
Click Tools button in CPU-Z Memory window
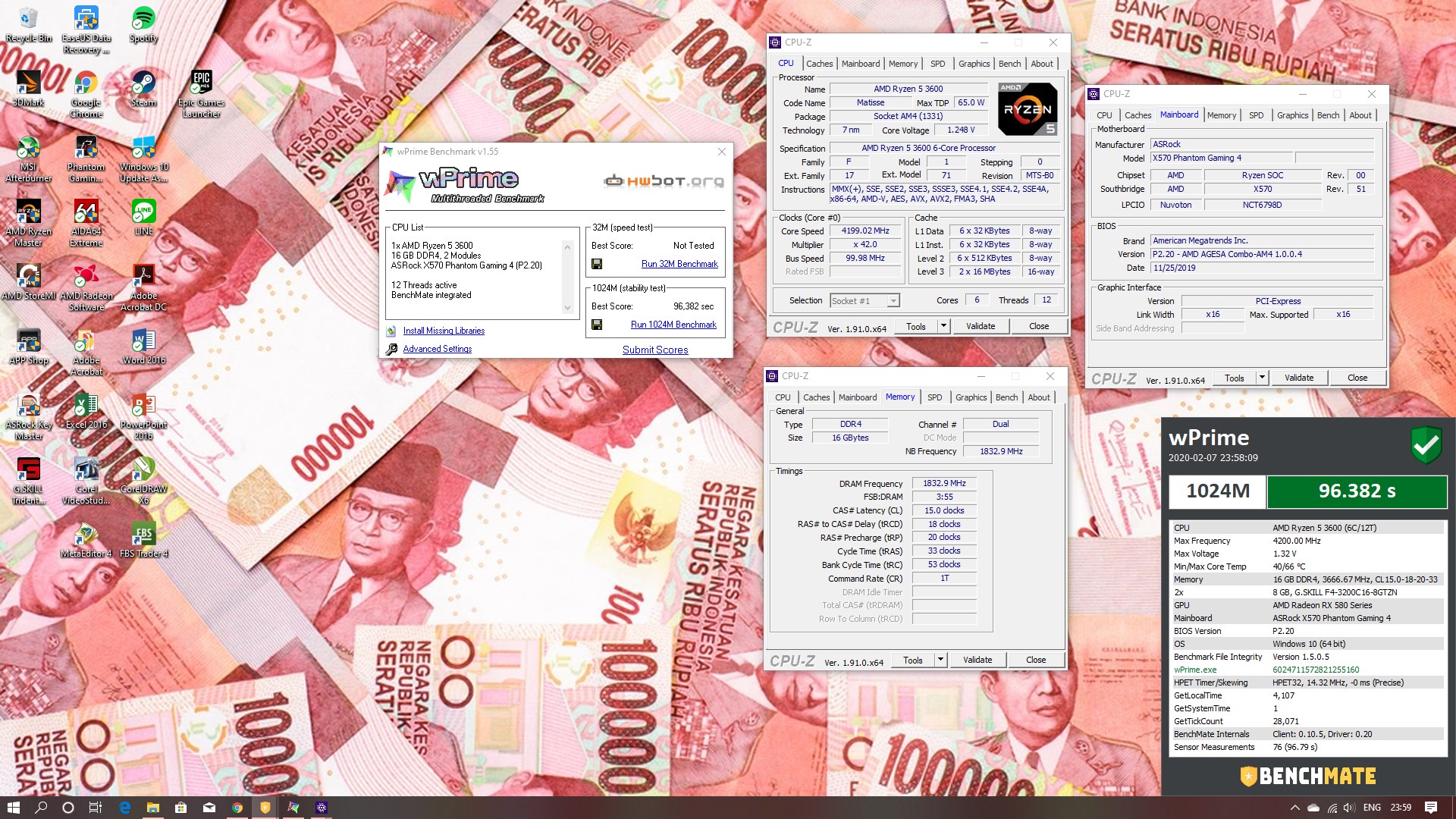913,660
